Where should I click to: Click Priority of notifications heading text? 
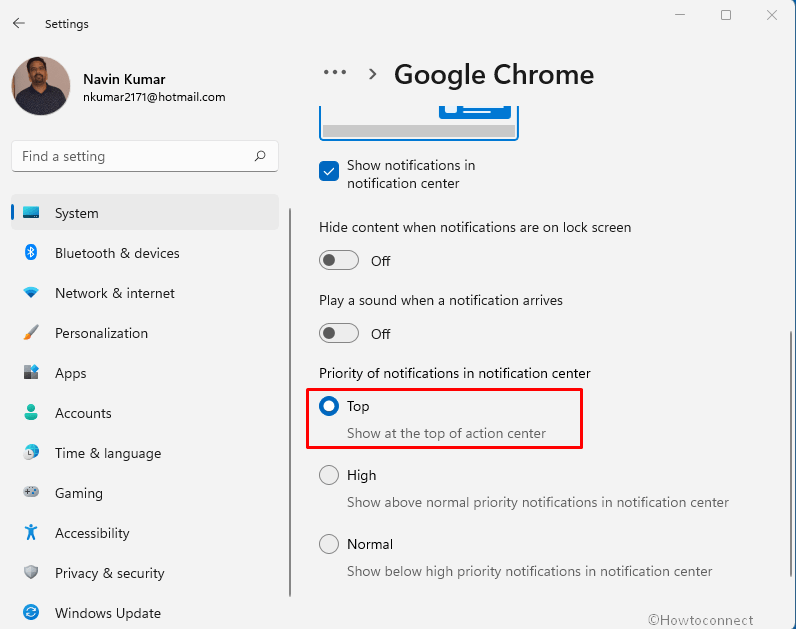pyautogui.click(x=455, y=373)
